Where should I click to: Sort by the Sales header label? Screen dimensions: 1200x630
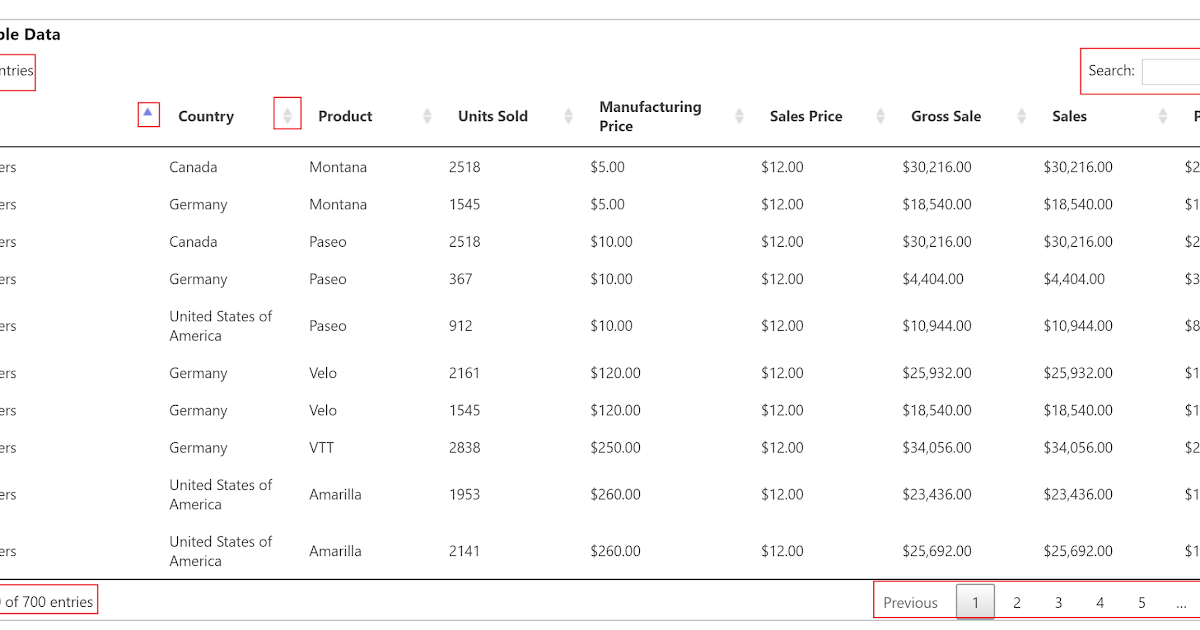1069,116
